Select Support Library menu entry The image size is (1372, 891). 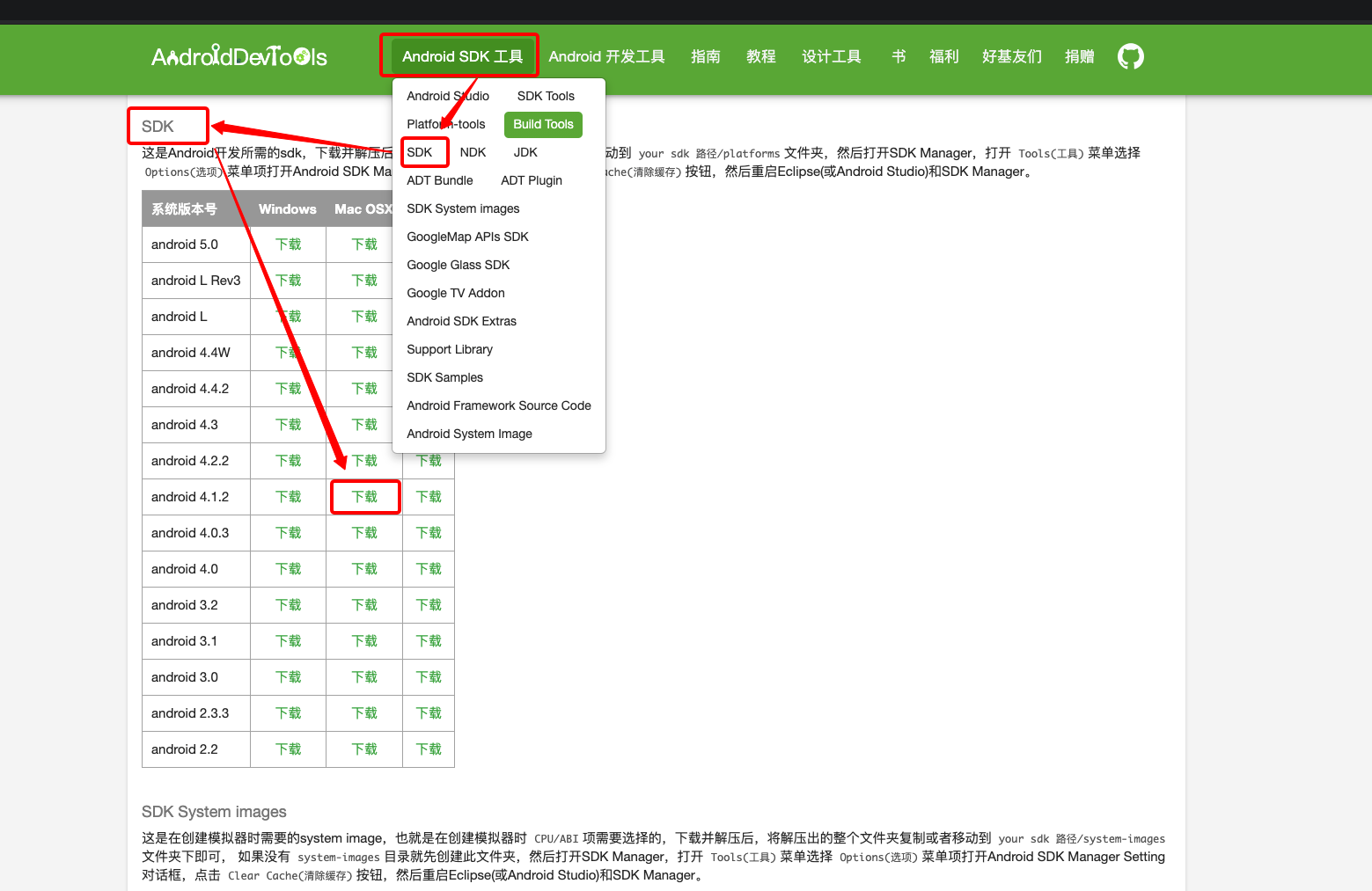450,349
